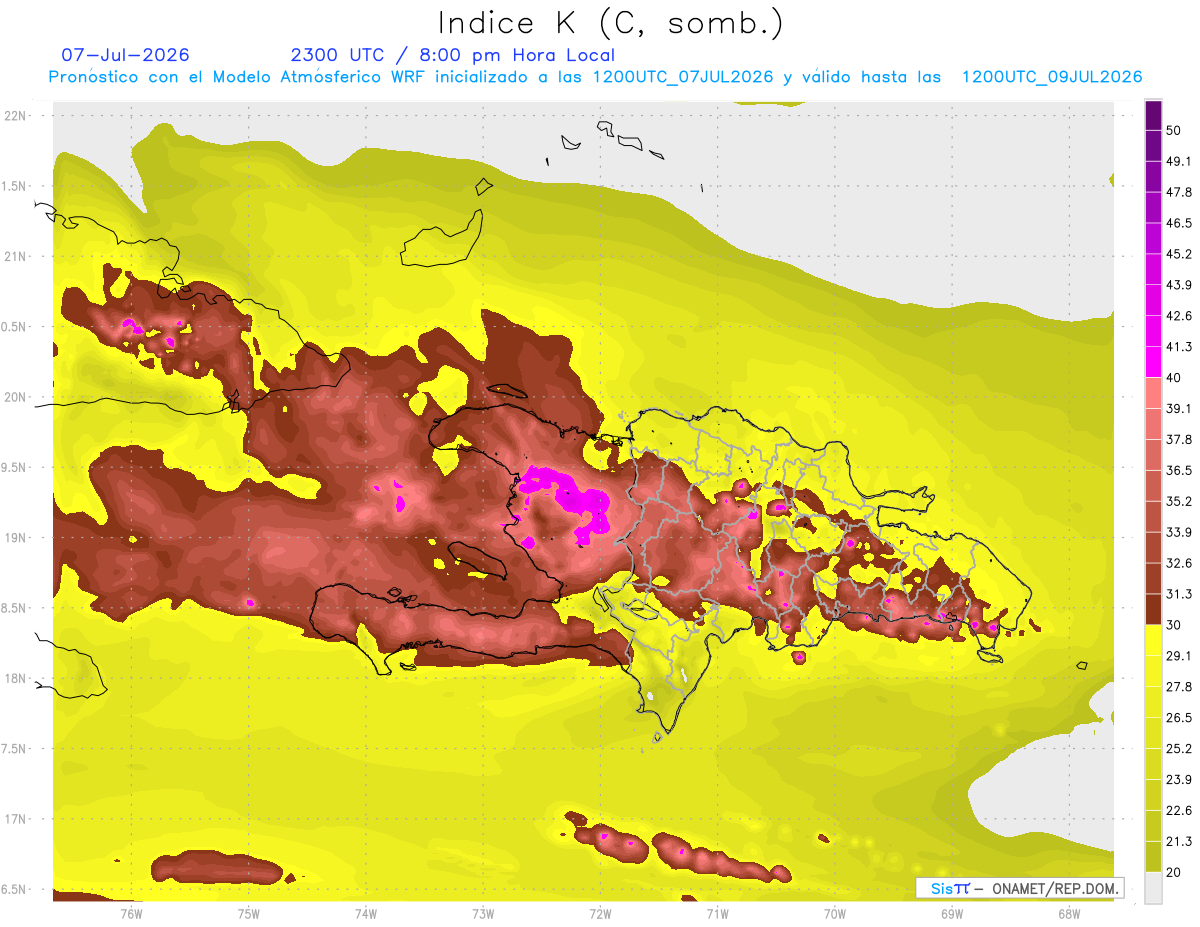Click the longitude label "76W"

(x=131, y=913)
